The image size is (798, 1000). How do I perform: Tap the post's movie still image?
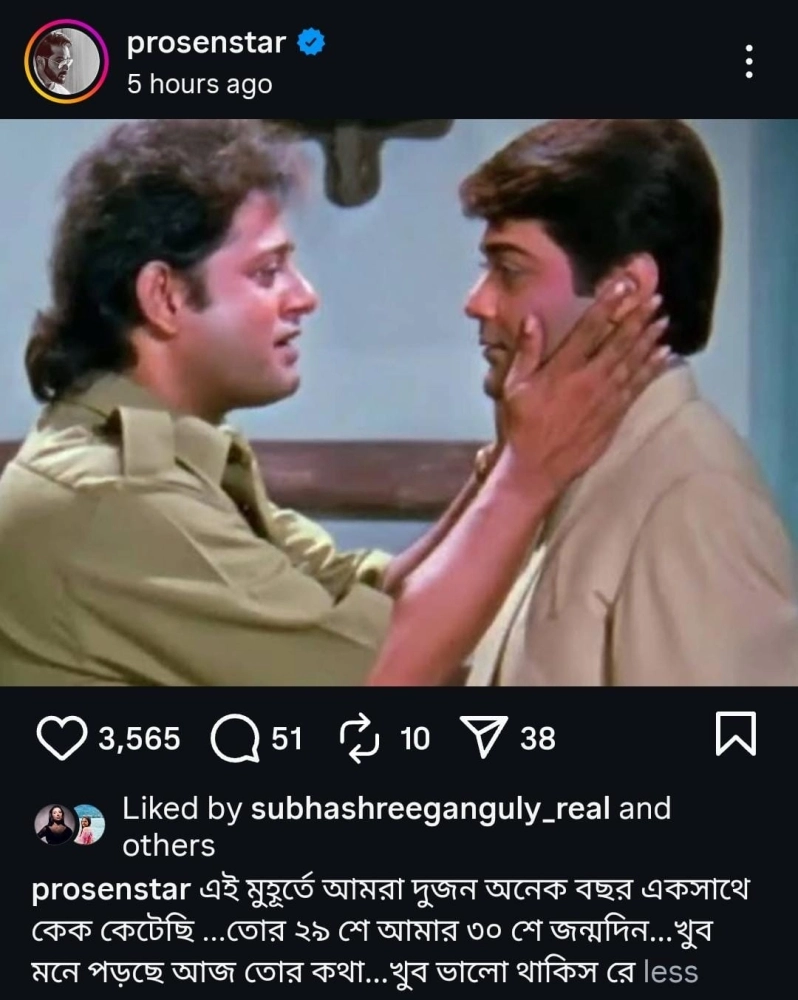pos(399,402)
